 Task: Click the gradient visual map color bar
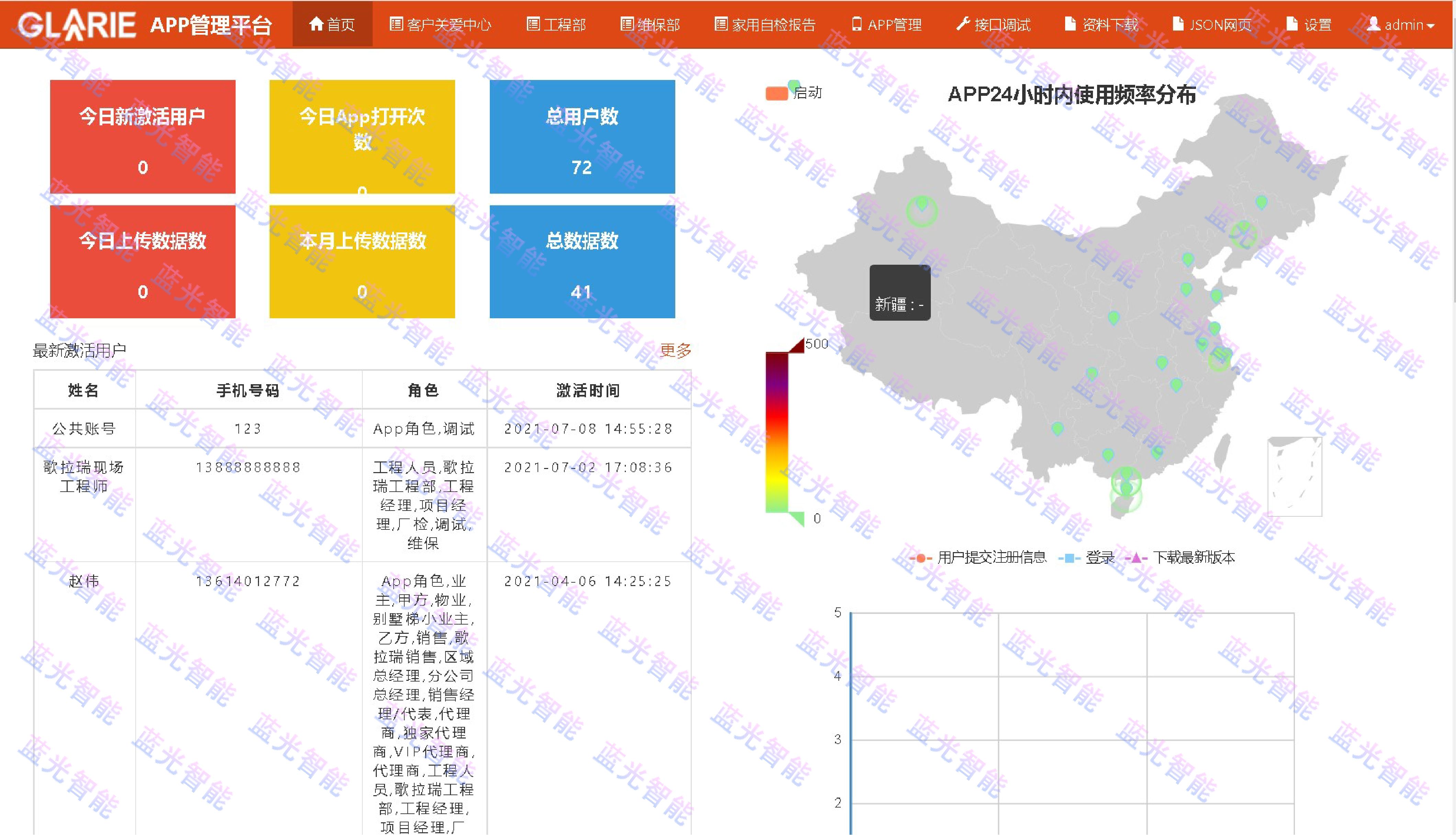[777, 432]
